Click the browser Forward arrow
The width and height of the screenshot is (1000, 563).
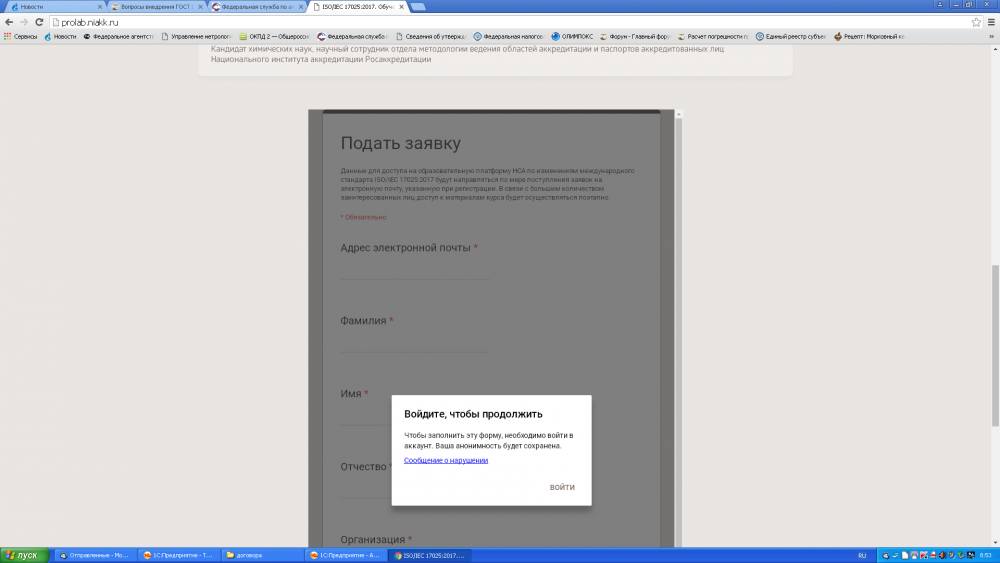tap(23, 22)
